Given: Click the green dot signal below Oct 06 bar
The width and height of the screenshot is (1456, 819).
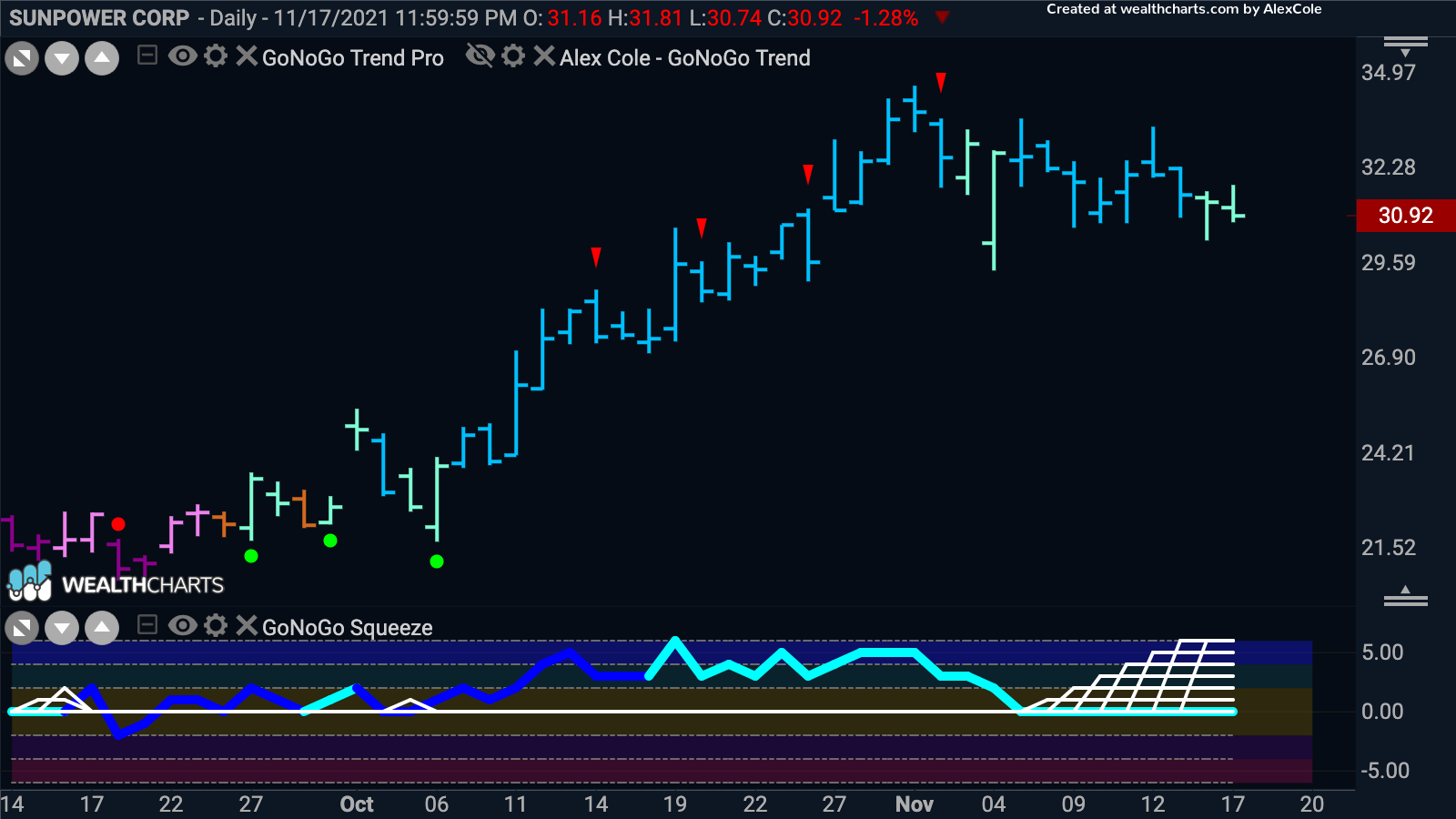Looking at the screenshot, I should [x=437, y=561].
